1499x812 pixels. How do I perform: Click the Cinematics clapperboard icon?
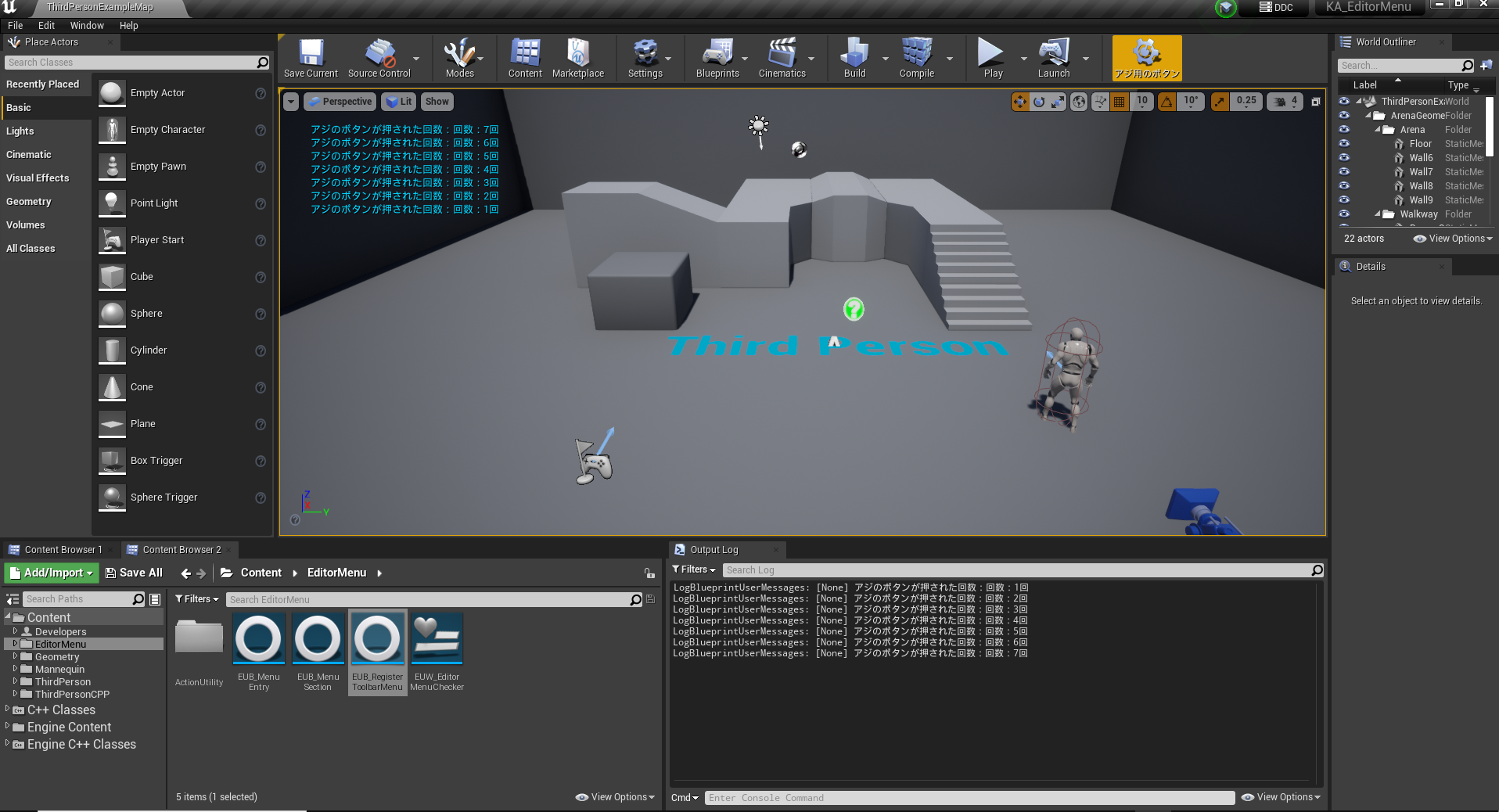[x=782, y=52]
